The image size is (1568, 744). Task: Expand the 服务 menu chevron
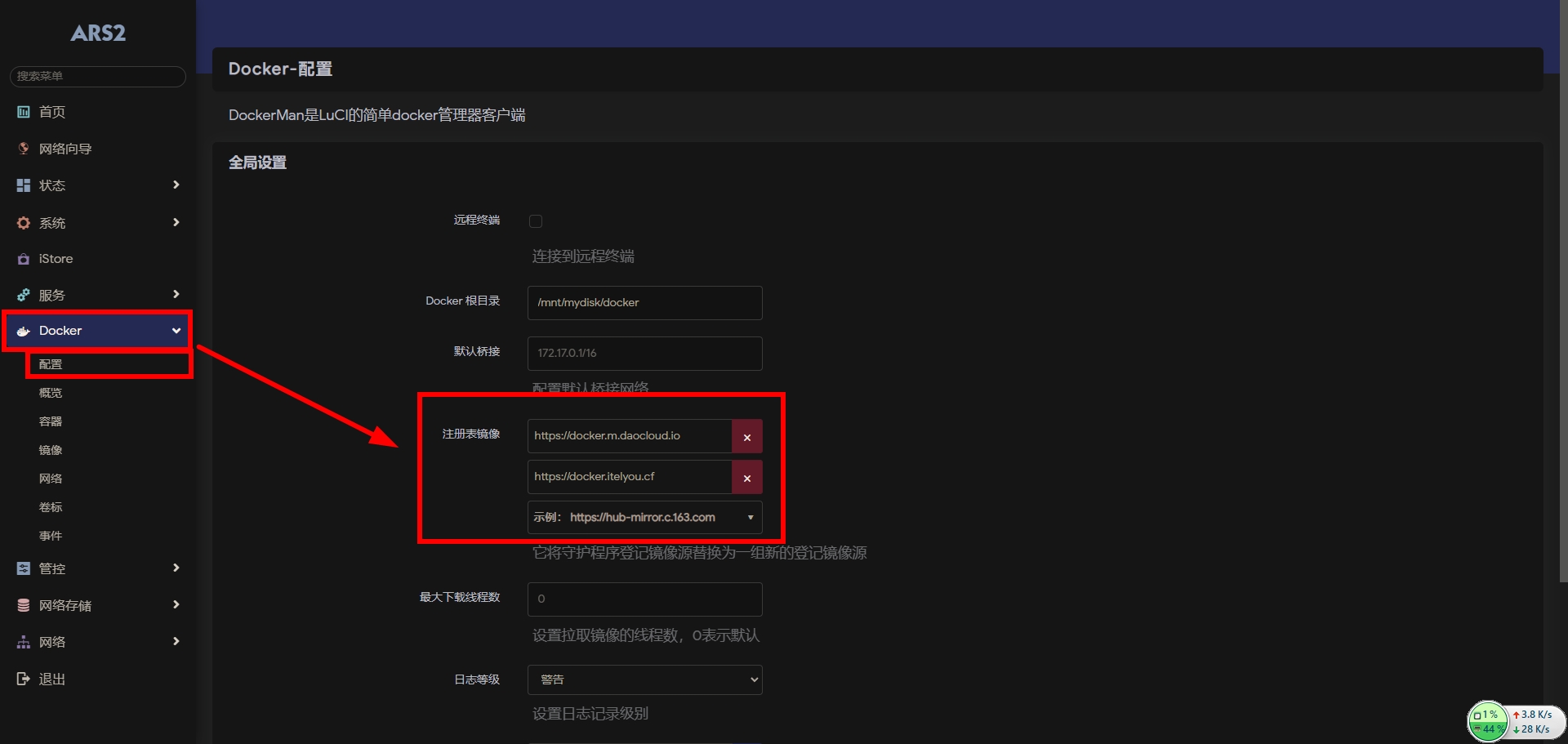point(176,294)
